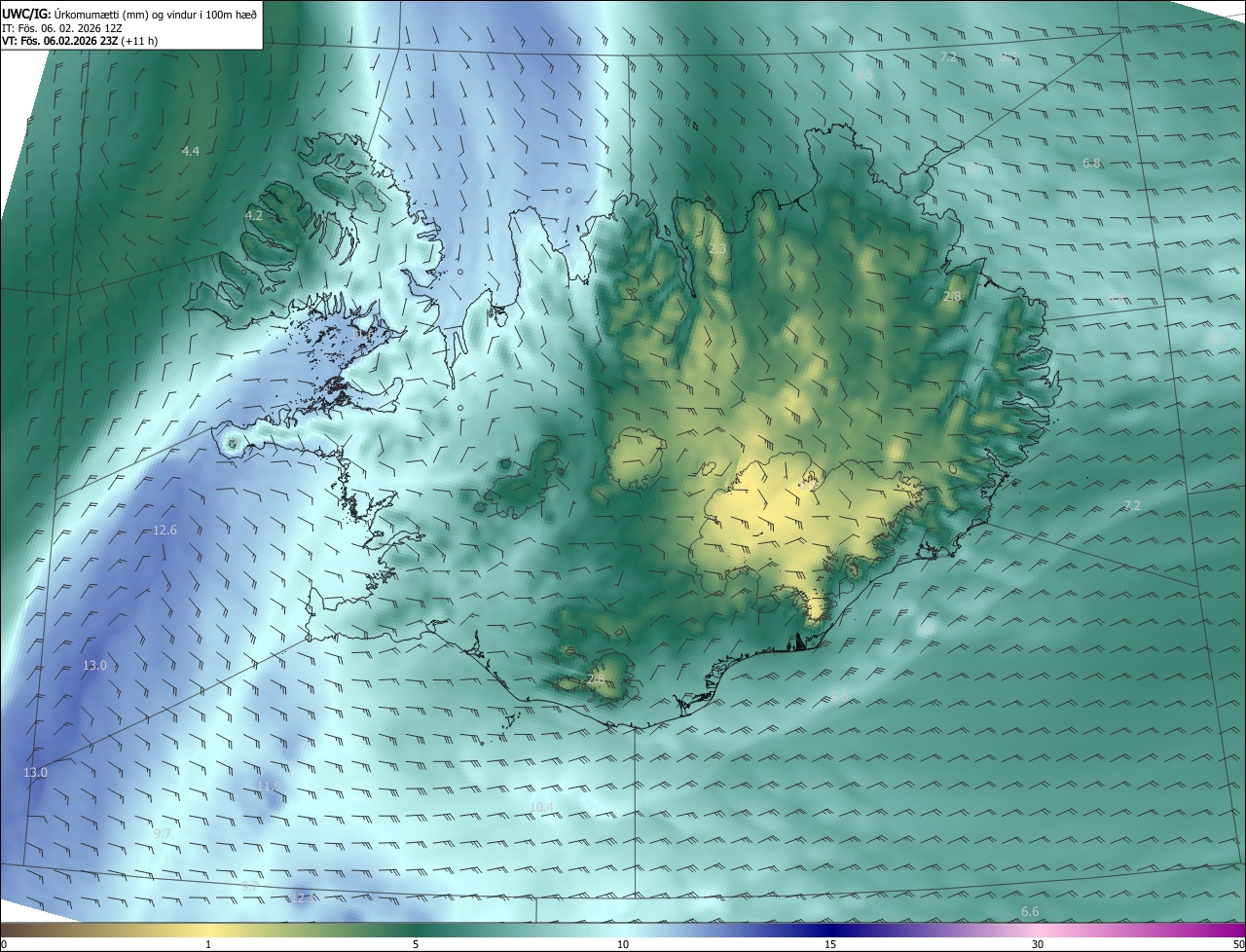
Task: Click the 5 tick label on the colorbar
Action: point(416,944)
